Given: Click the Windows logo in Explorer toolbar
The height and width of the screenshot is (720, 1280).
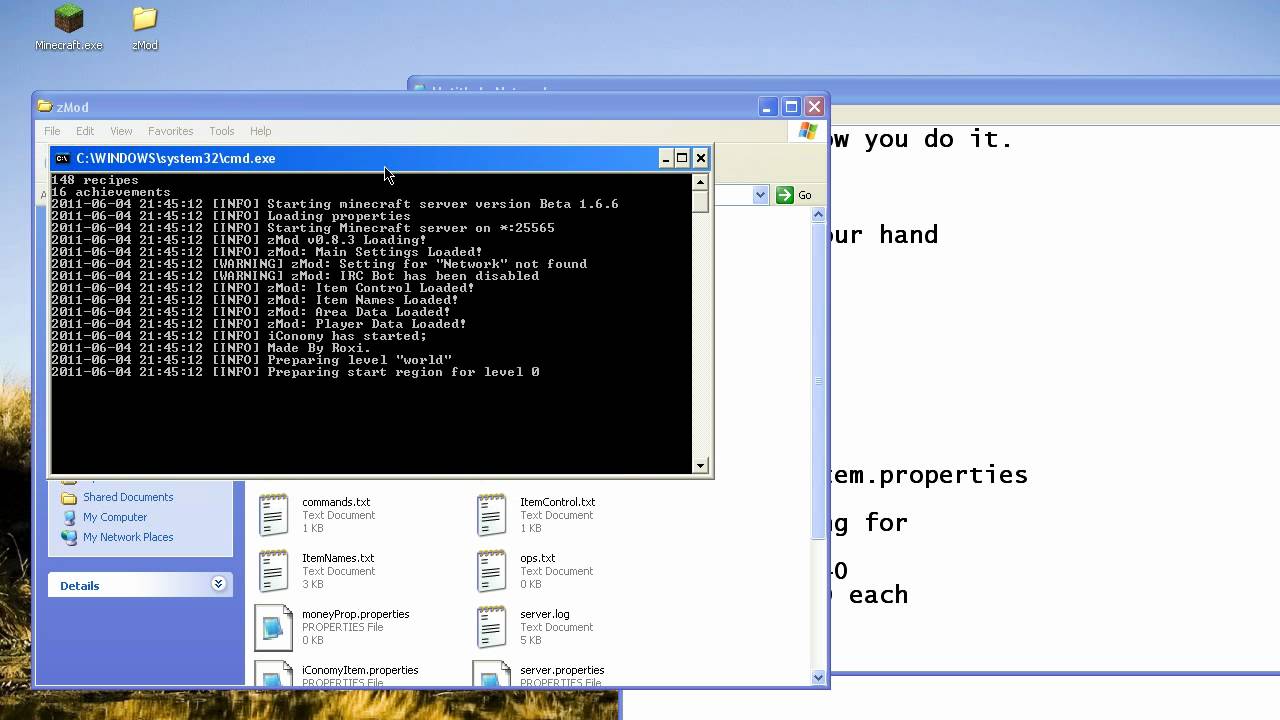Looking at the screenshot, I should coord(807,131).
